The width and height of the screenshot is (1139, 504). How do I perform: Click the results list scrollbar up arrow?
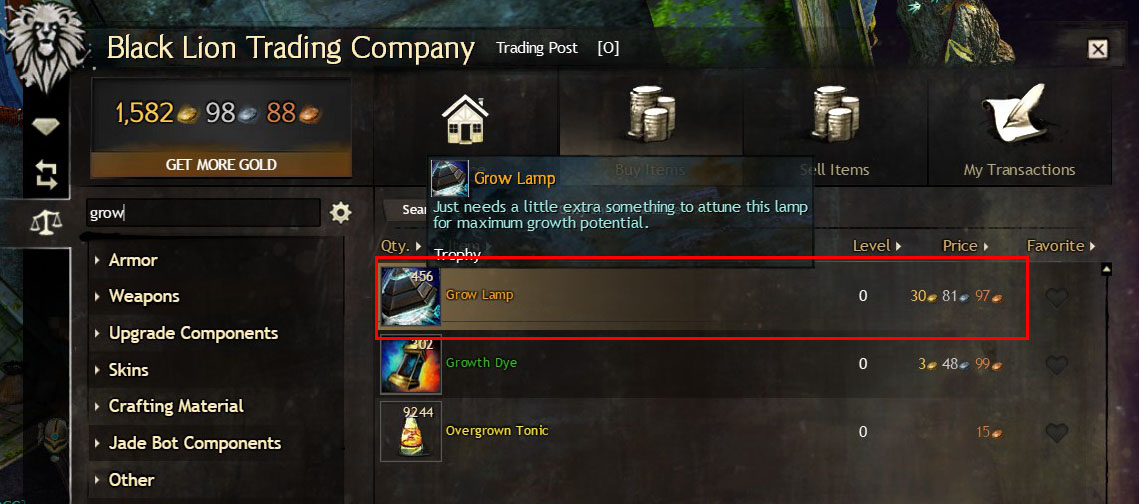click(x=1107, y=269)
